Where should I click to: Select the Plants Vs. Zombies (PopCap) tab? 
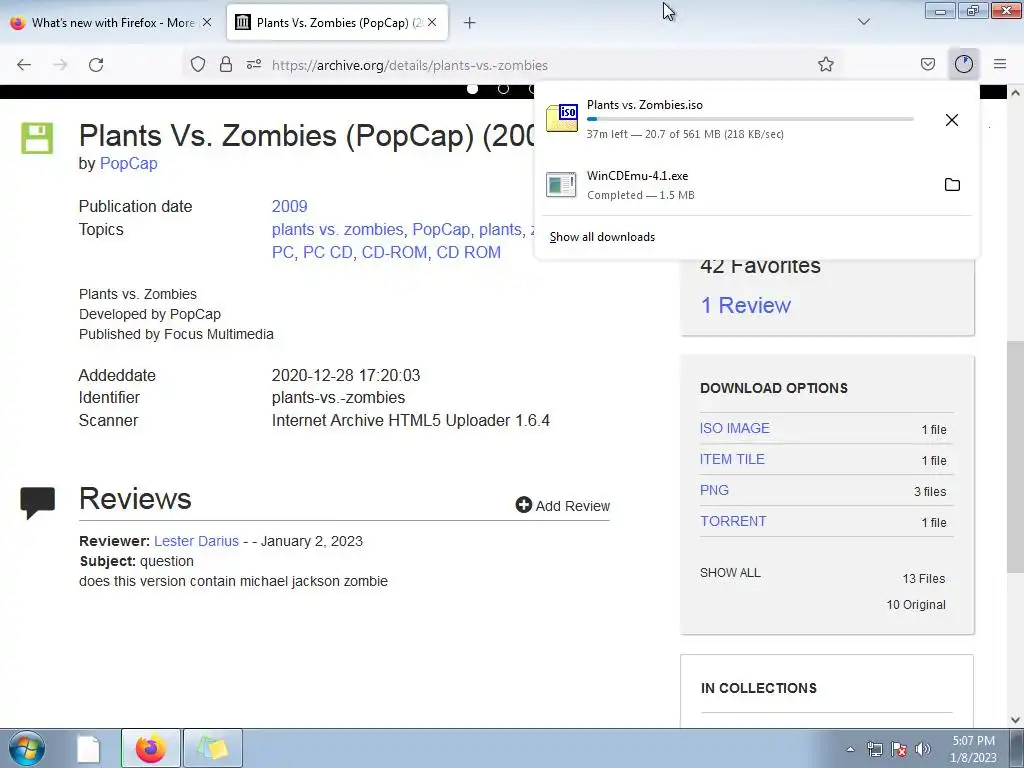tap(338, 22)
